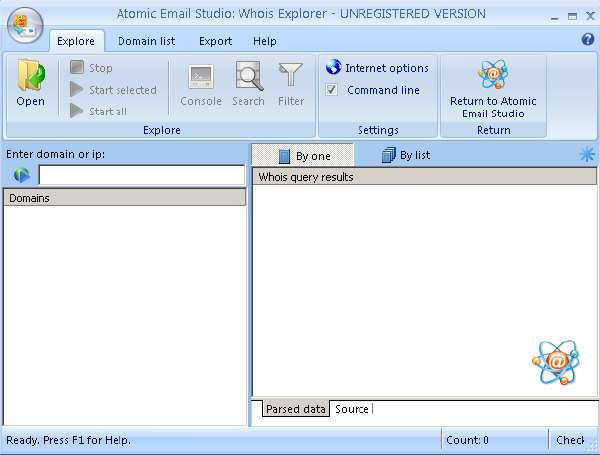Close the Whois Explorer window
Viewport: 600px width, 455px height.
point(590,16)
